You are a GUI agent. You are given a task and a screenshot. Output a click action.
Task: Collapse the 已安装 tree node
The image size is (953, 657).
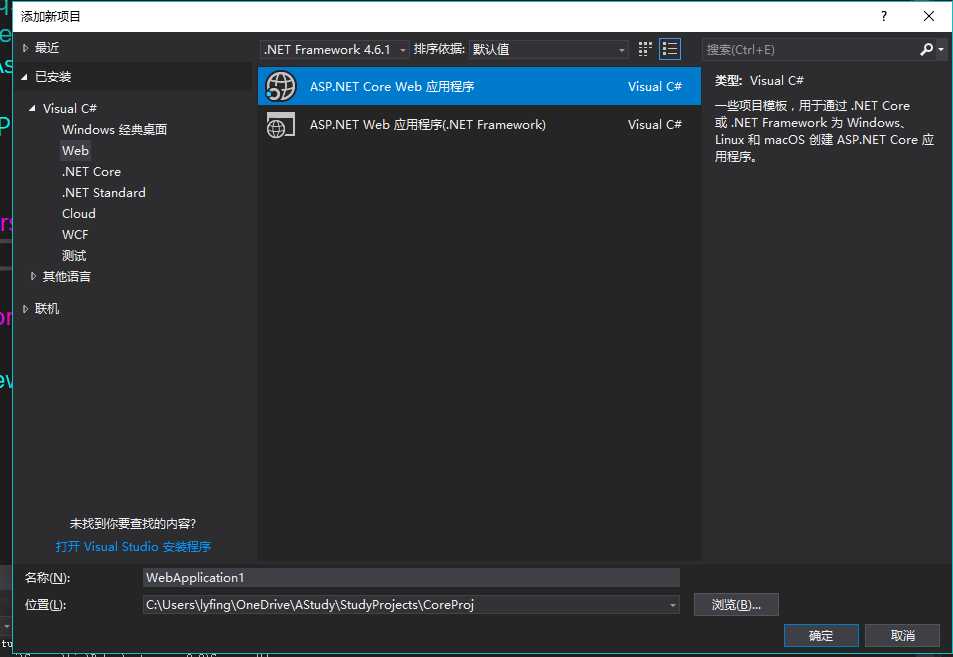tap(25, 77)
